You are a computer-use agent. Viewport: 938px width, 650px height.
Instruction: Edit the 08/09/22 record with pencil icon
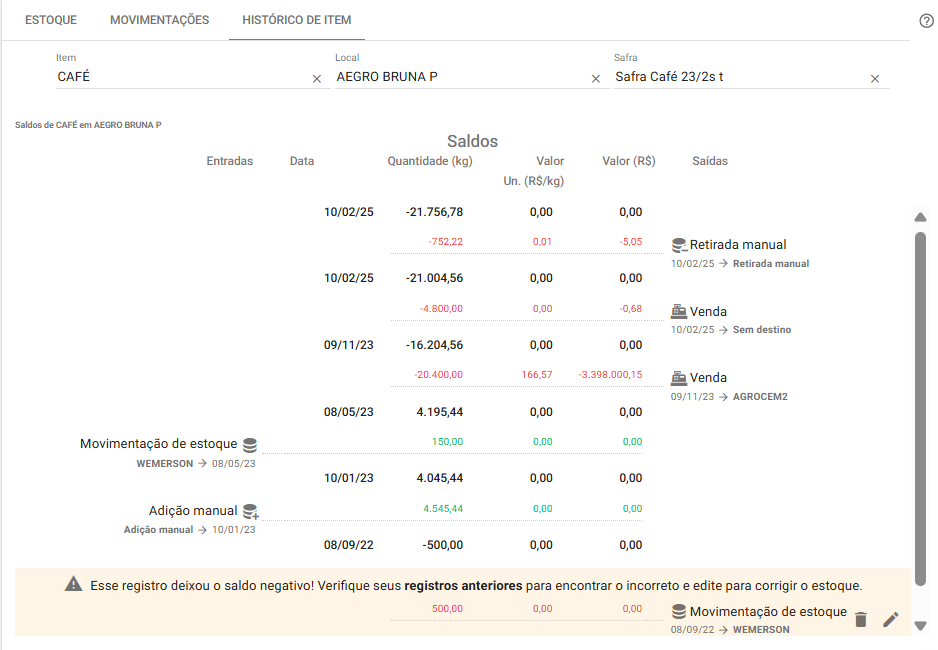[x=890, y=620]
